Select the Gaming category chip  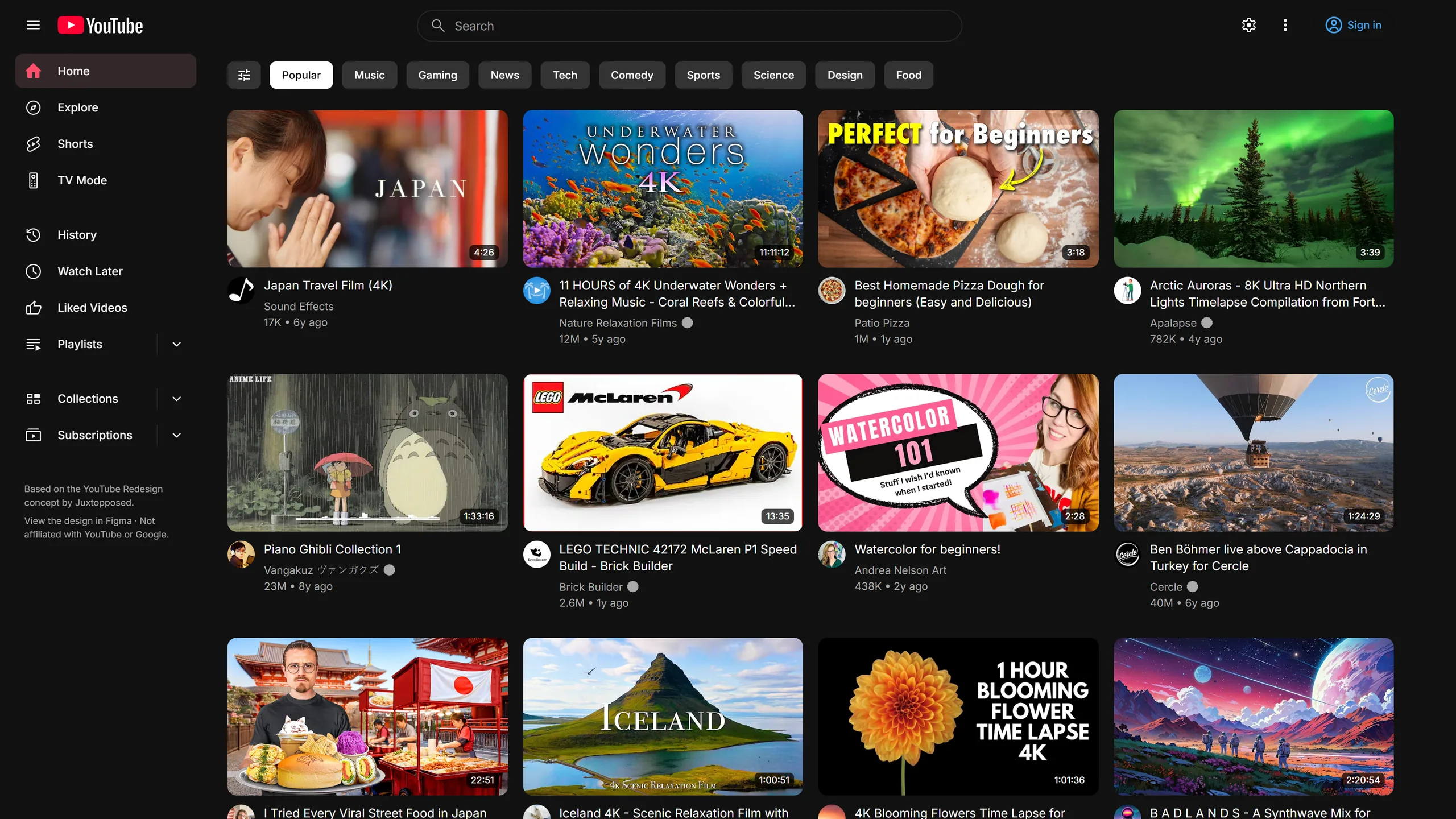[x=437, y=75]
